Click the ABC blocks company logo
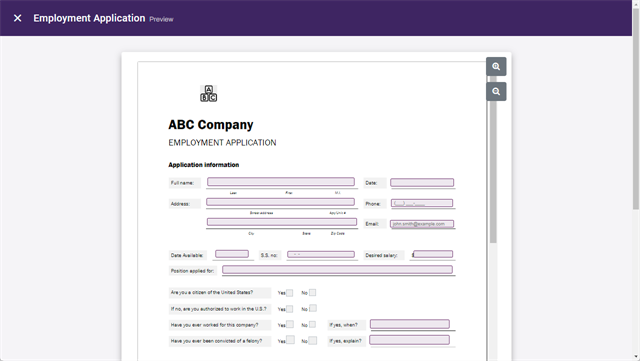Image resolution: width=640 pixels, height=361 pixels. pos(209,94)
